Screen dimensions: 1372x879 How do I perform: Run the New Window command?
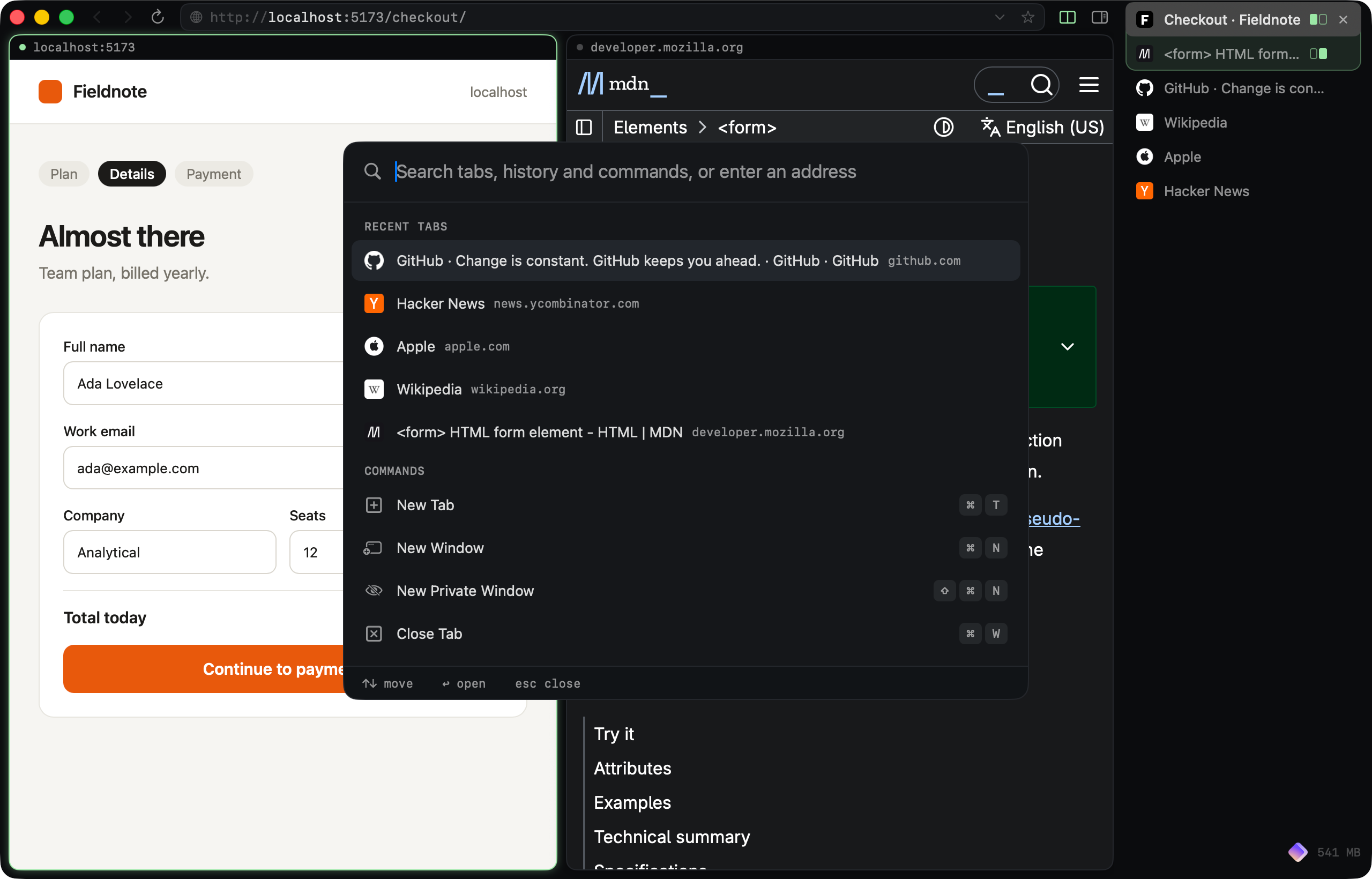coord(685,547)
